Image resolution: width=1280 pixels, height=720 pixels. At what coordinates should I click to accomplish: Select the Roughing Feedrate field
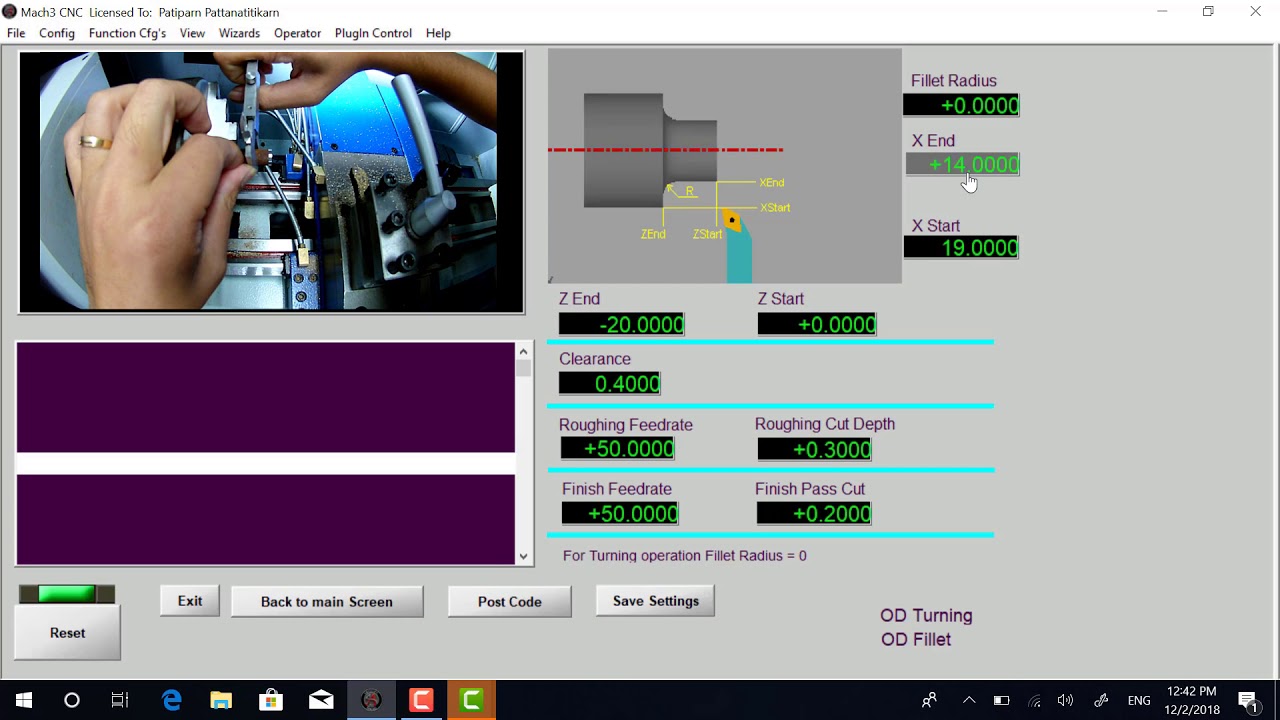pos(618,448)
